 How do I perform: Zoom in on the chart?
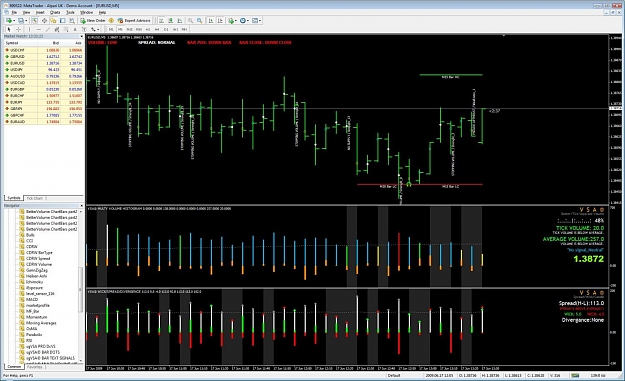pyautogui.click(x=191, y=20)
